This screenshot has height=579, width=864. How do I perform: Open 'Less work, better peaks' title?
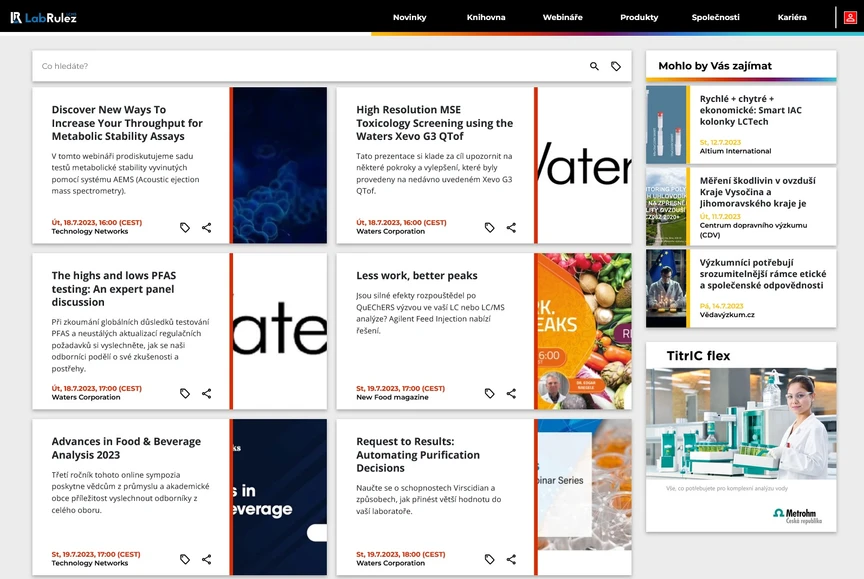(x=417, y=275)
